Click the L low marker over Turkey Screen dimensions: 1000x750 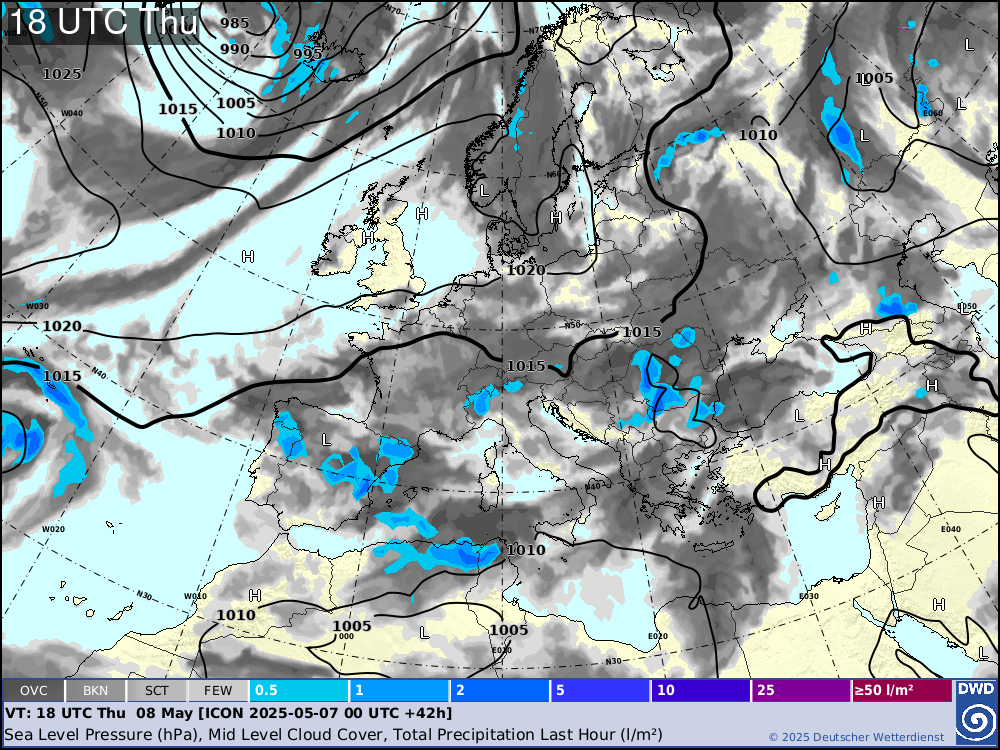coord(799,416)
